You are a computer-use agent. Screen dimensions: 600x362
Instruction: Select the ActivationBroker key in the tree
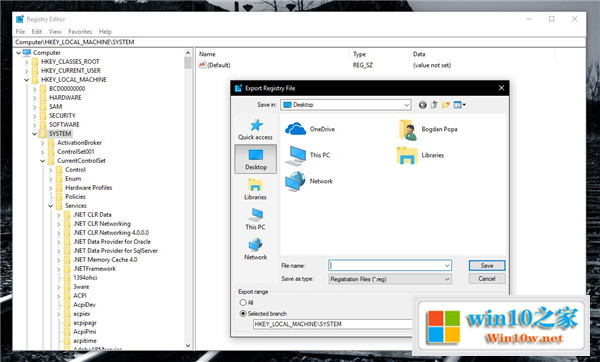pos(79,143)
